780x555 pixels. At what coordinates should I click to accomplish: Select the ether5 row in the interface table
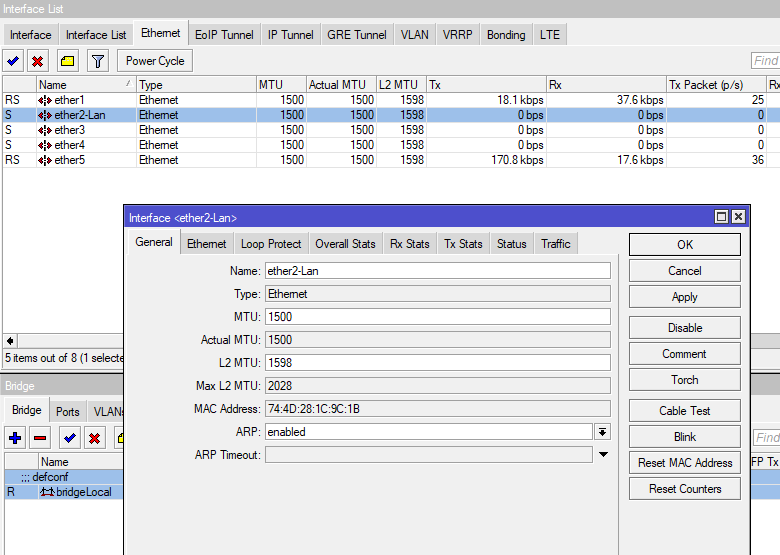click(x=70, y=160)
